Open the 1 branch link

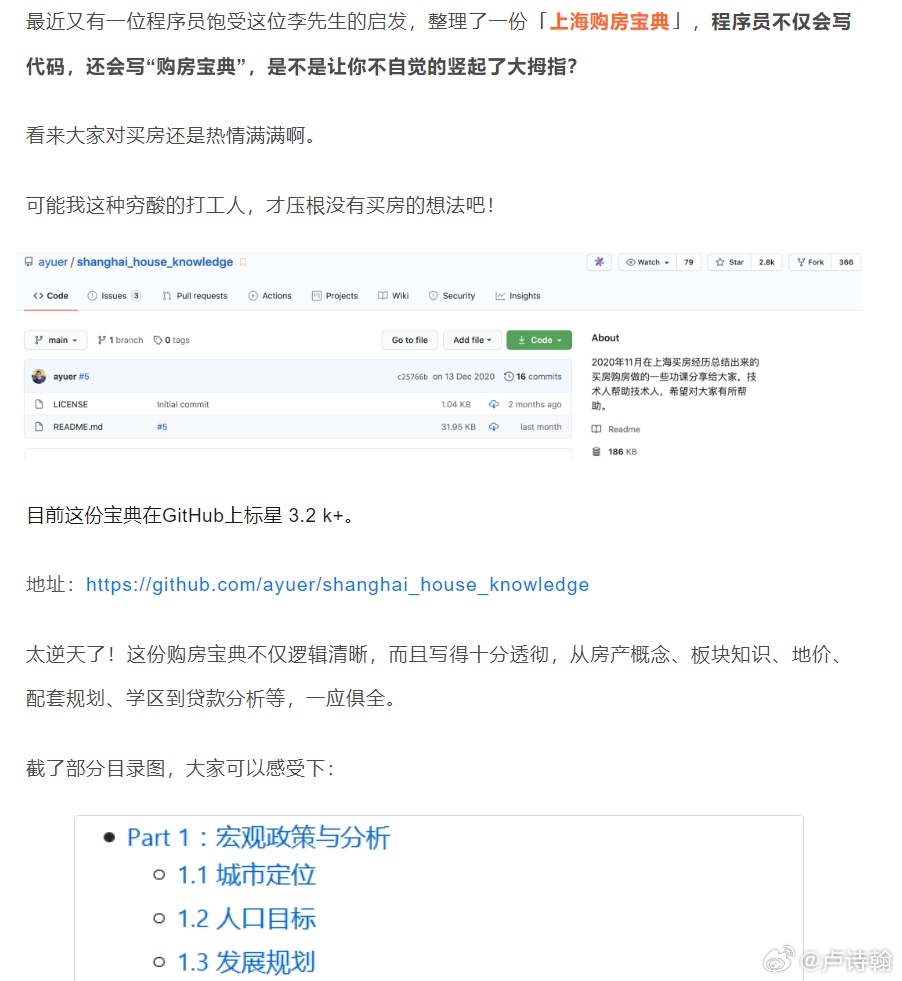[x=121, y=340]
